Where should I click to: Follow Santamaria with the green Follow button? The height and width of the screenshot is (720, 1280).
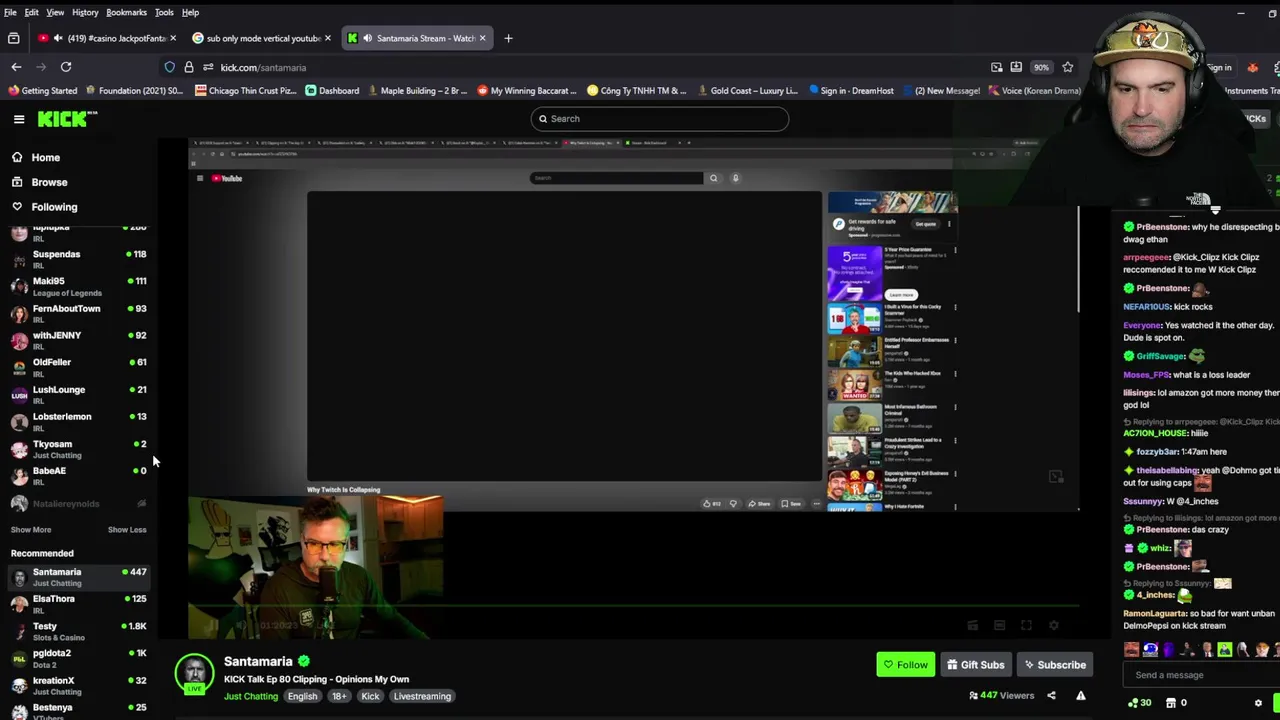click(905, 665)
